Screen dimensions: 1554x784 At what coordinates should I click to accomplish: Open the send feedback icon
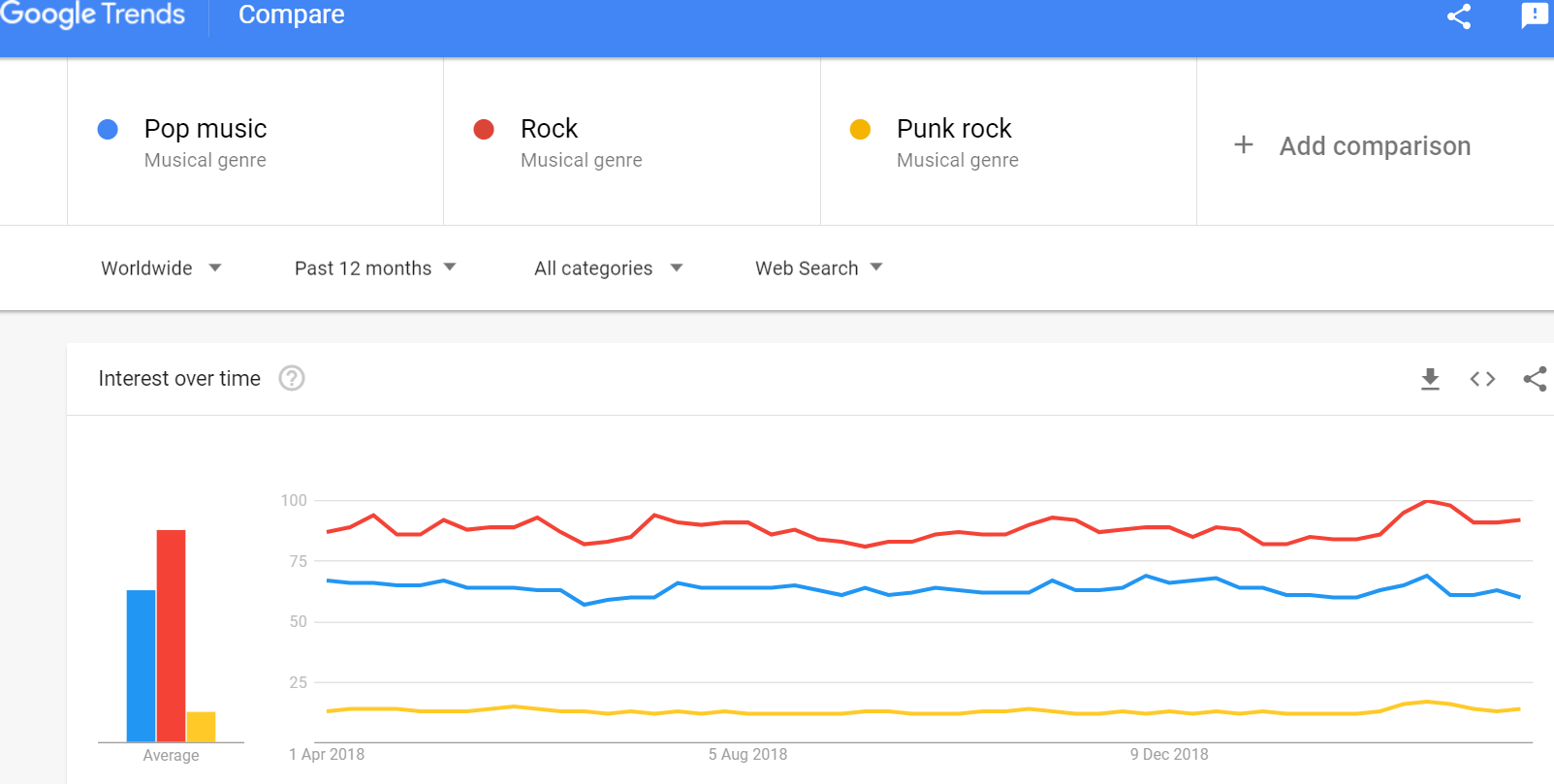pyautogui.click(x=1535, y=16)
